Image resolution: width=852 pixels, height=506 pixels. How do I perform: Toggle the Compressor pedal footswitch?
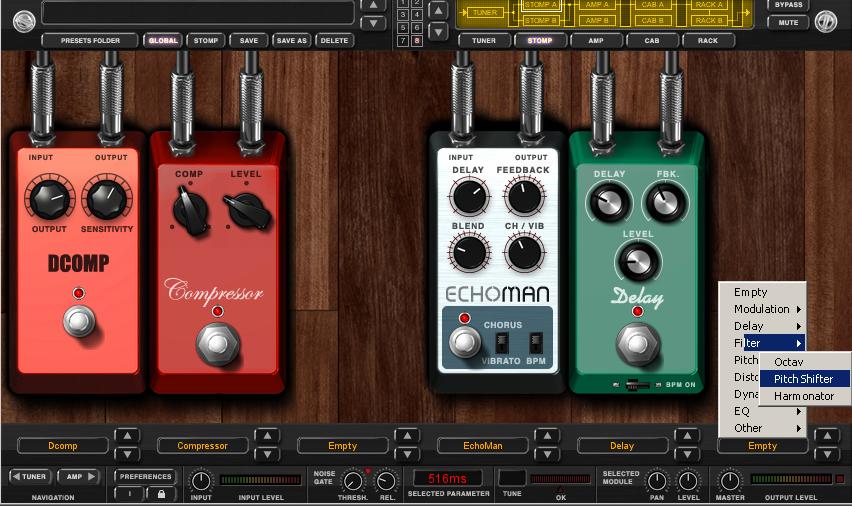pos(217,343)
